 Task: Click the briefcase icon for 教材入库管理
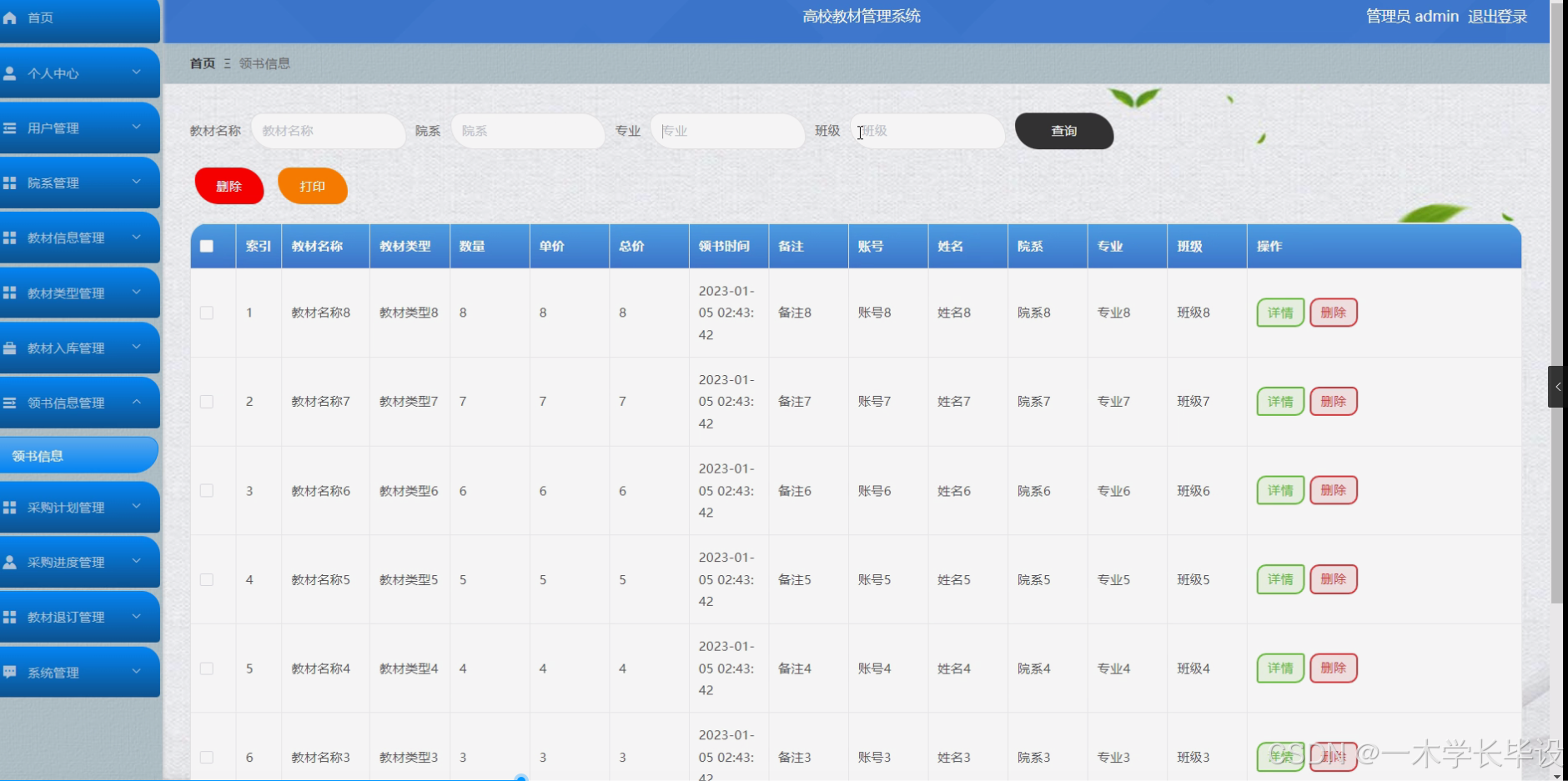click(x=10, y=348)
